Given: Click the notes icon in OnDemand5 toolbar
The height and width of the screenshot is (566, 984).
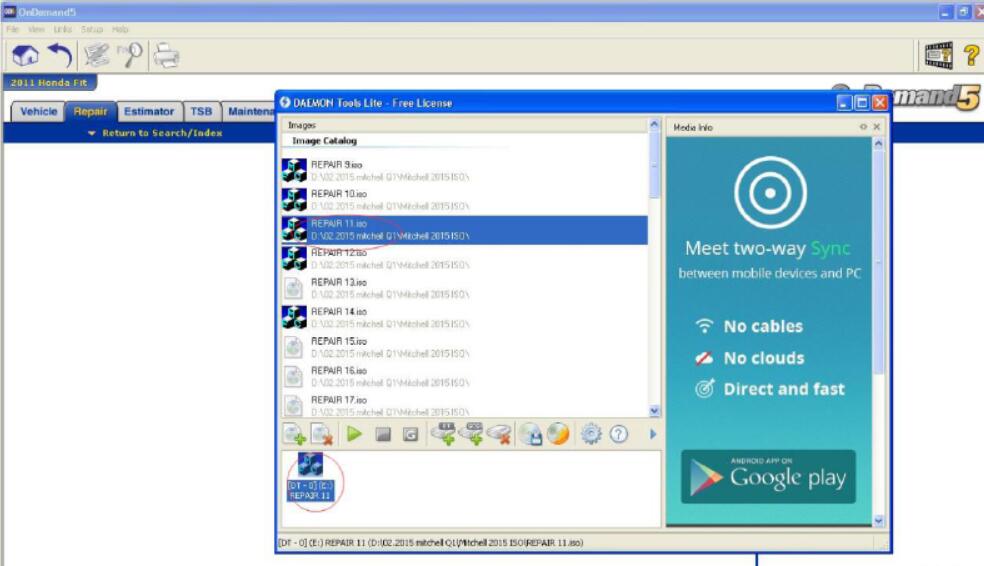Looking at the screenshot, I should click(97, 55).
